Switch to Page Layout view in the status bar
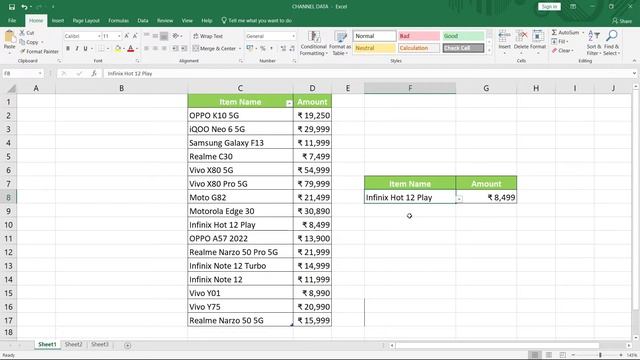Viewport: 640px width, 360px height. point(549,355)
